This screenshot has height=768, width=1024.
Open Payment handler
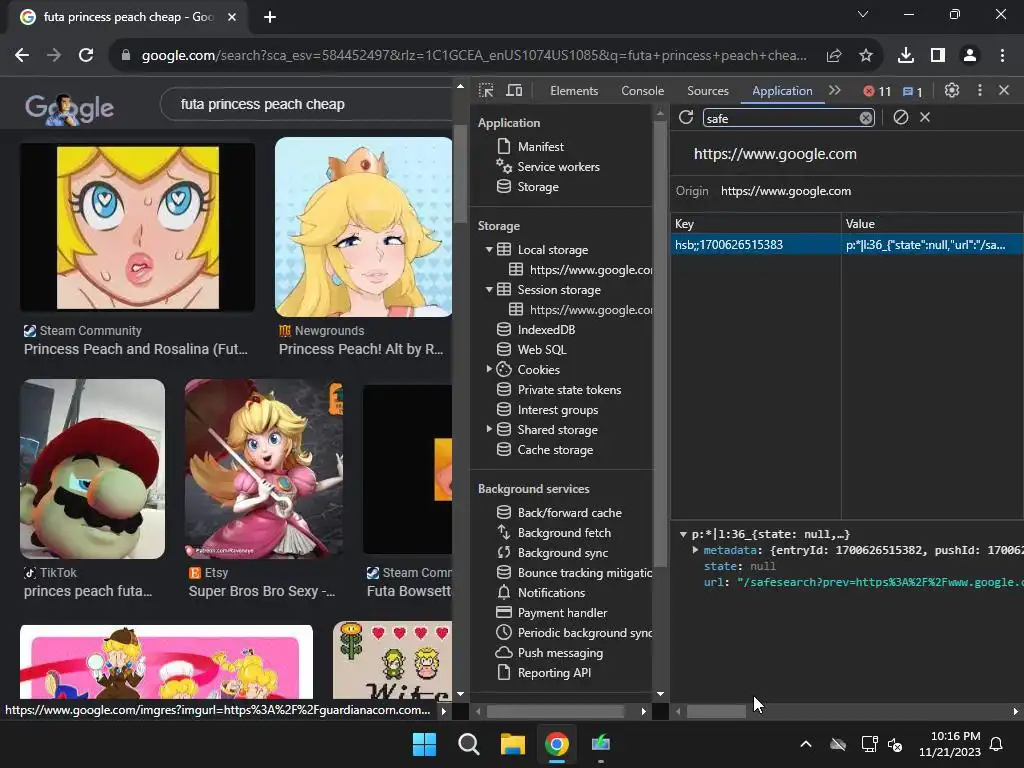point(562,613)
